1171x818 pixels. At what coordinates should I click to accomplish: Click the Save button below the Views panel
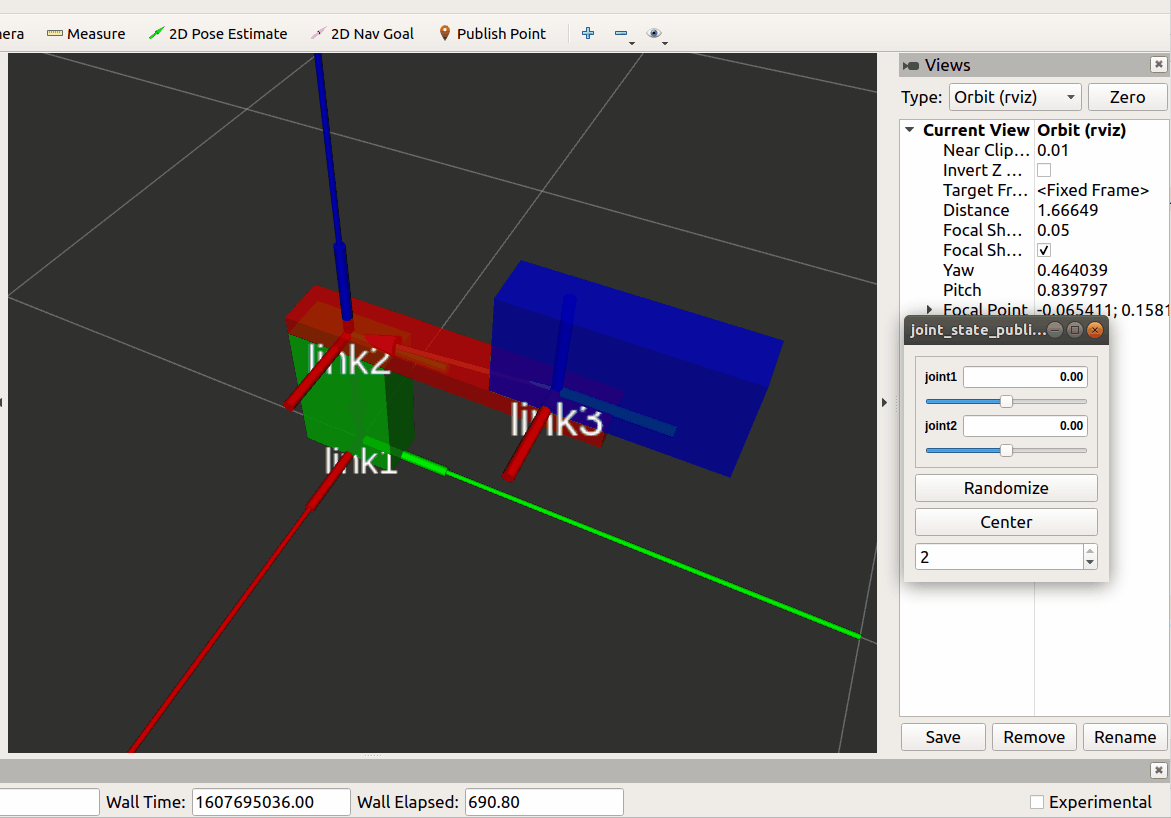[x=941, y=737]
